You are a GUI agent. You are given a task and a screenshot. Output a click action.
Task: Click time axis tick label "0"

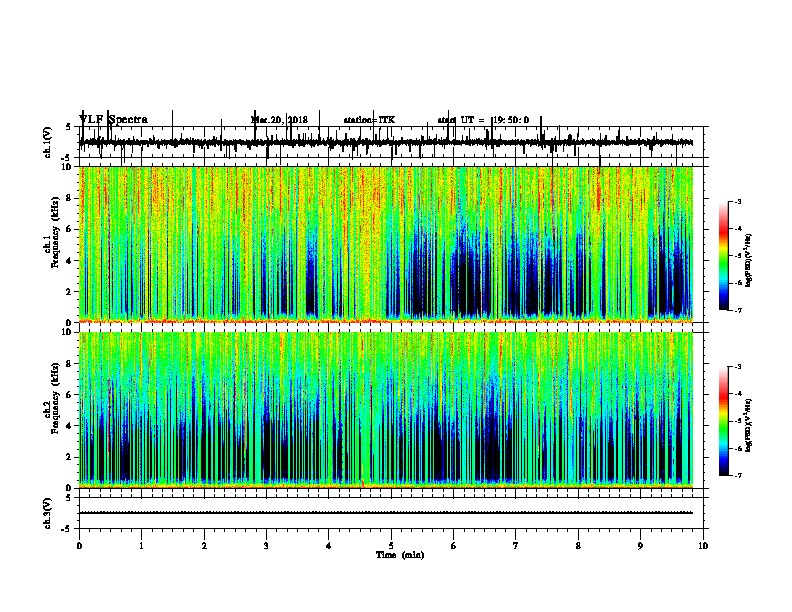click(x=79, y=546)
